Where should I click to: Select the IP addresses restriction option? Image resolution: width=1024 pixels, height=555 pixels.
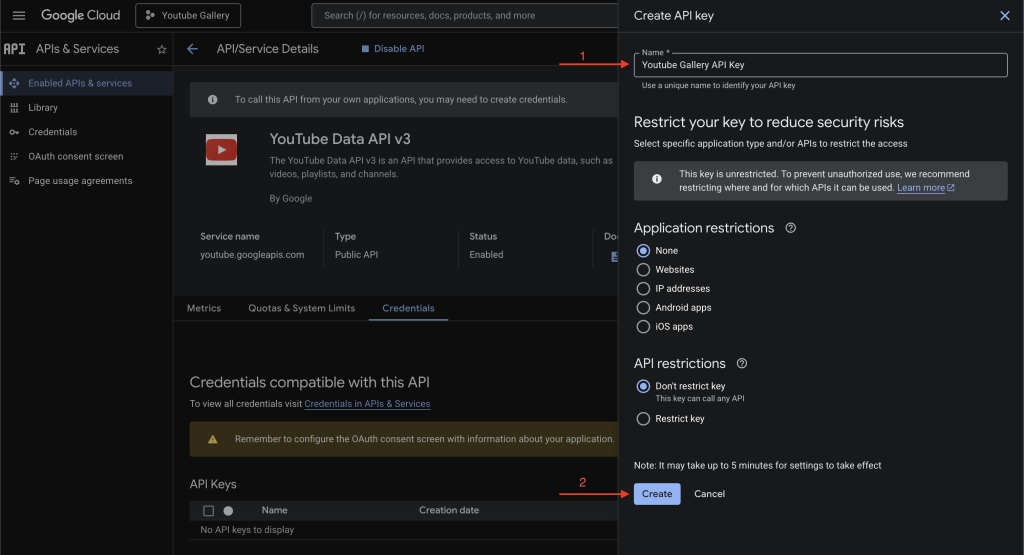643,289
